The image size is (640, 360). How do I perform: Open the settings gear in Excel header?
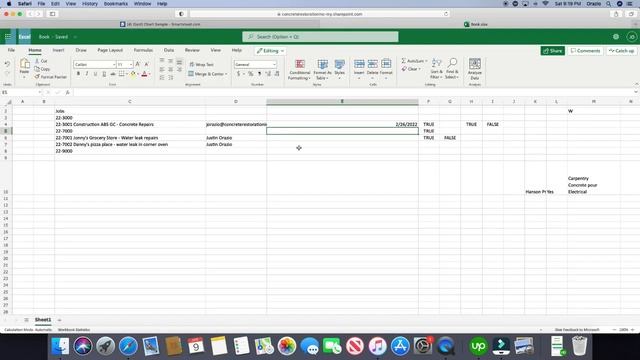pos(616,37)
